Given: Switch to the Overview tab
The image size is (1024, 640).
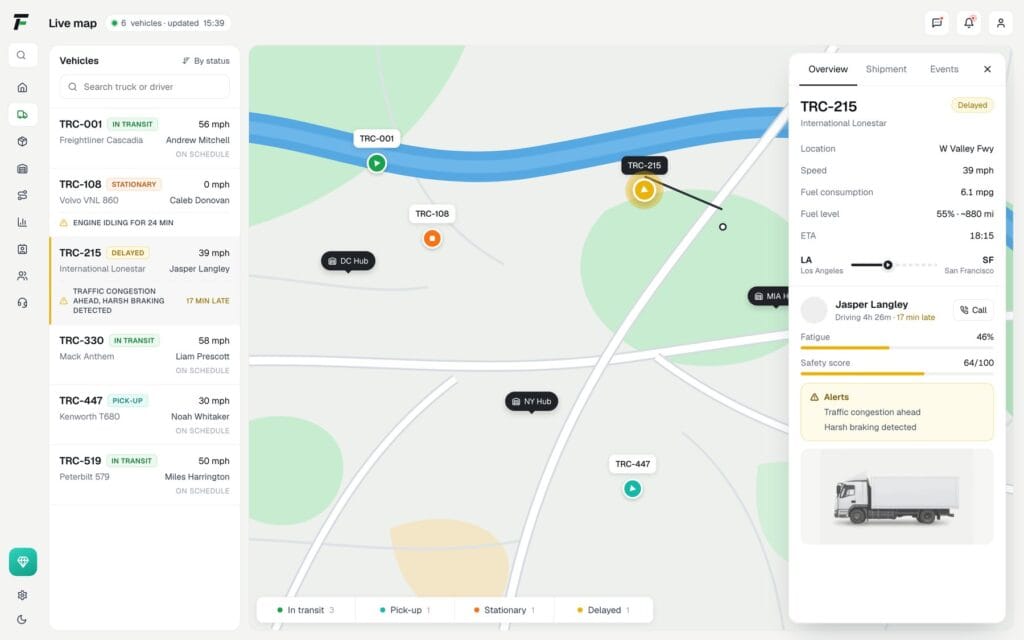Looking at the screenshot, I should tap(827, 69).
